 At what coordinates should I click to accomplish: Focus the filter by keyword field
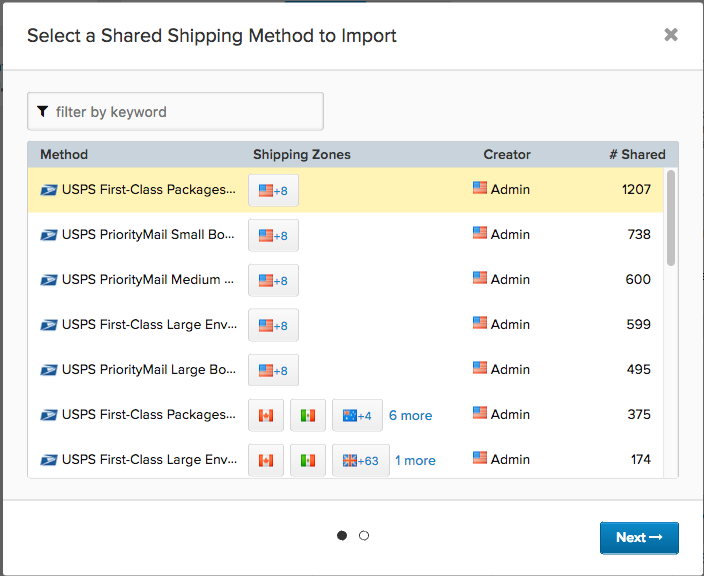[x=185, y=112]
